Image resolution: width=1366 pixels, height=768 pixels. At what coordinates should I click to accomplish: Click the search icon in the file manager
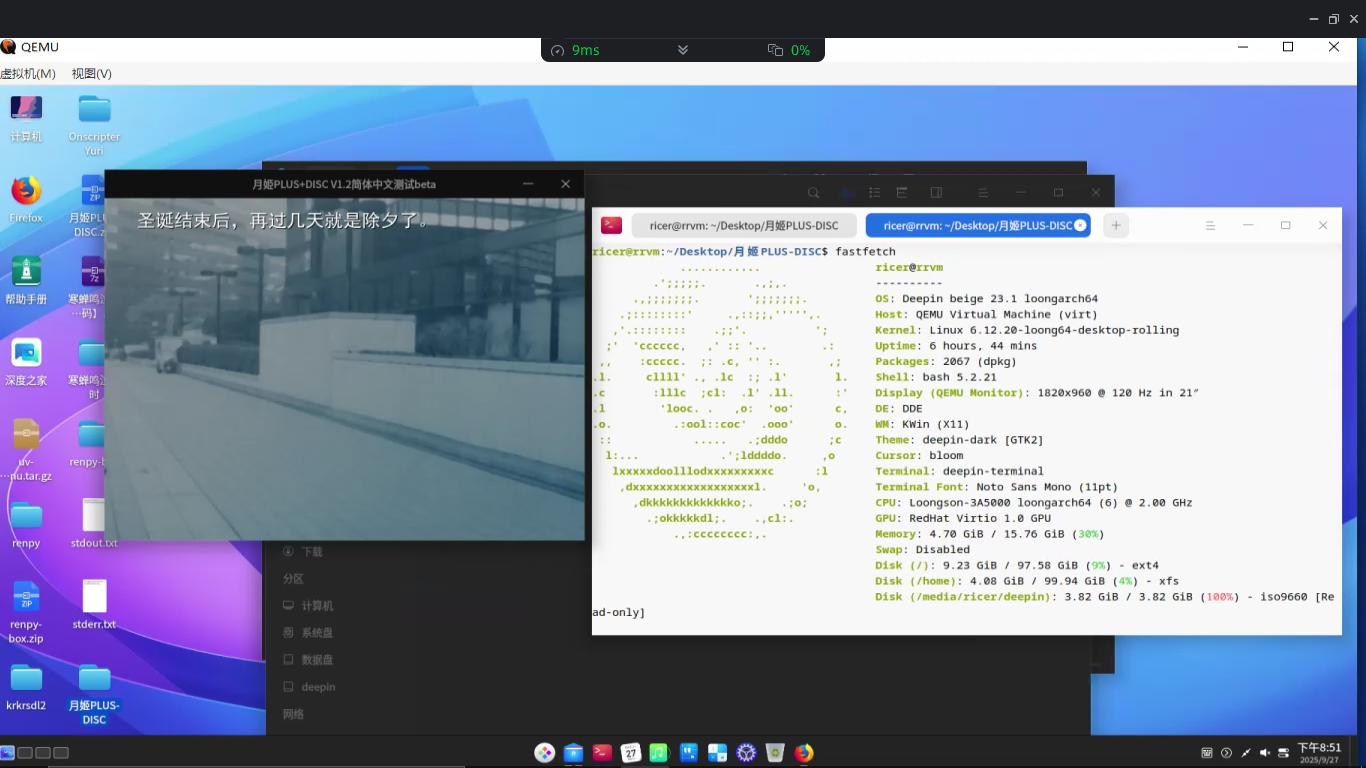(x=814, y=193)
